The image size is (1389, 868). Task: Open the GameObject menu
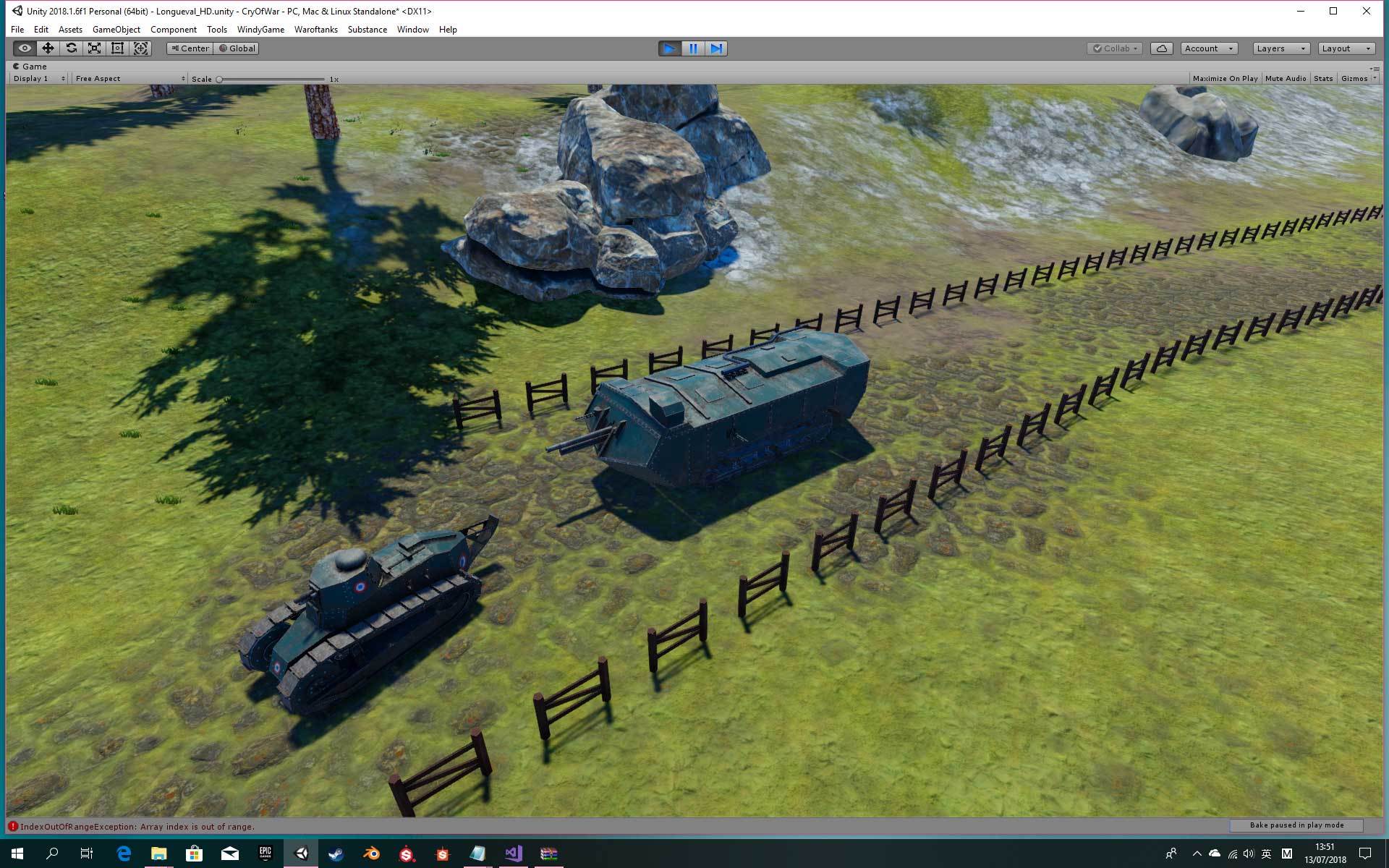point(116,30)
